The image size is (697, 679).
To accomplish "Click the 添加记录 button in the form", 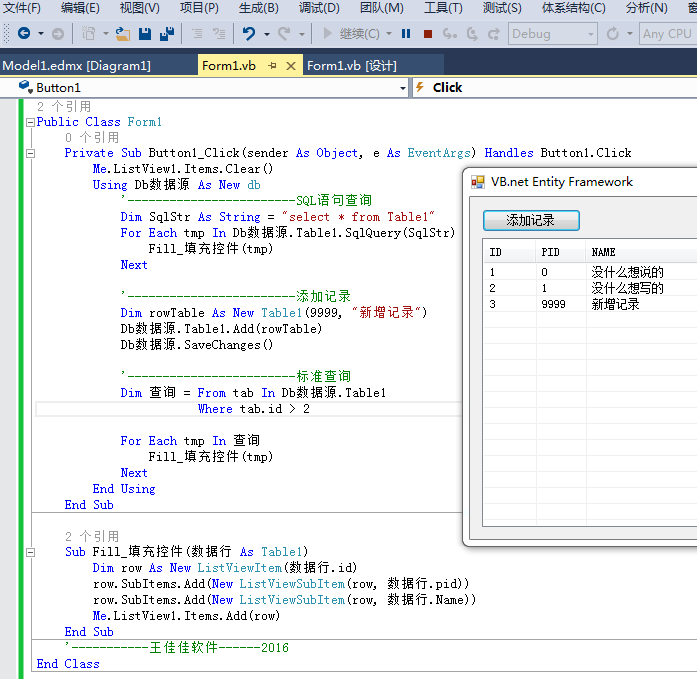I will (530, 220).
